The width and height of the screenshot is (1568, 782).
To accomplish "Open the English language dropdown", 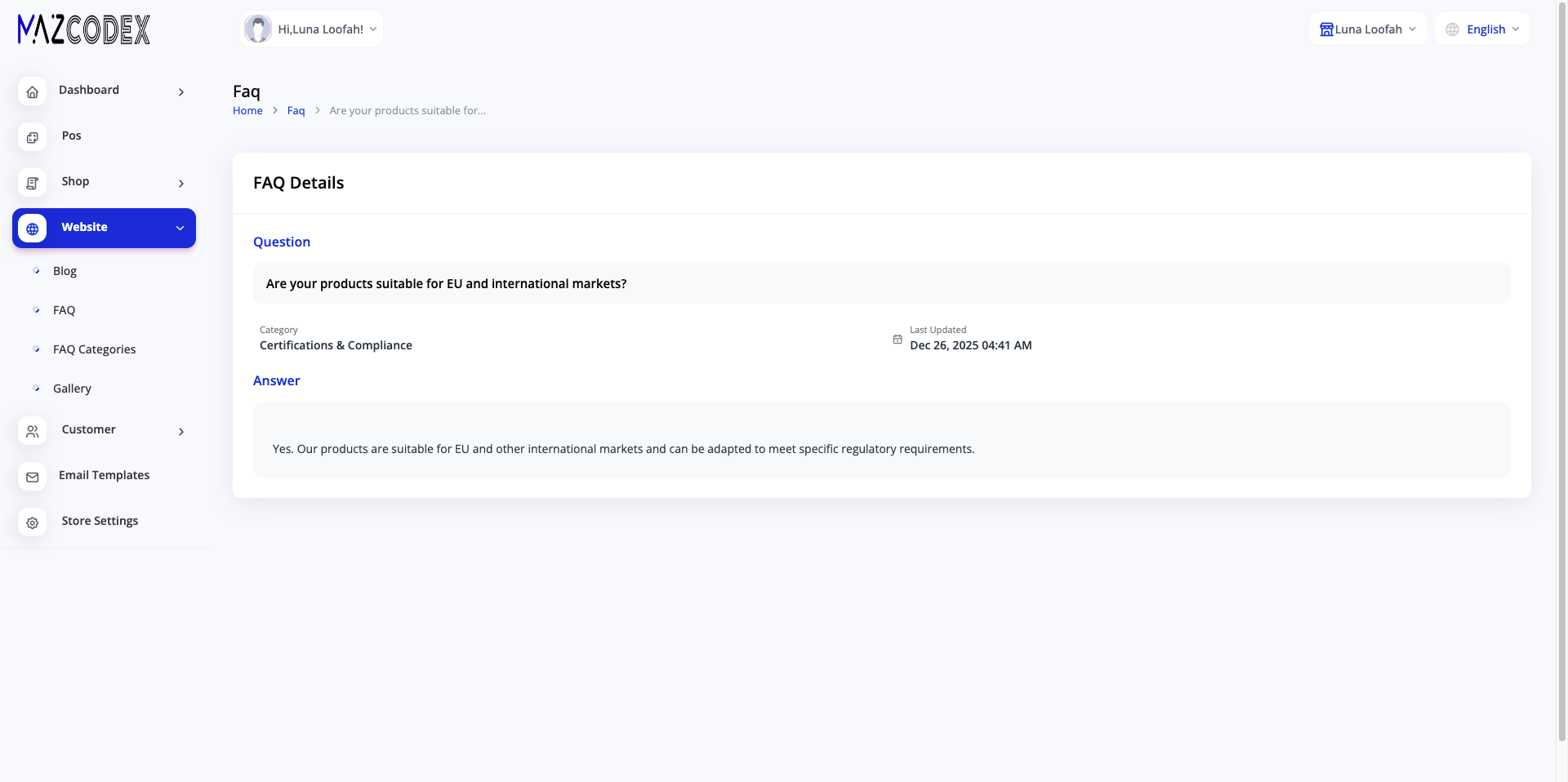I will (x=1482, y=29).
